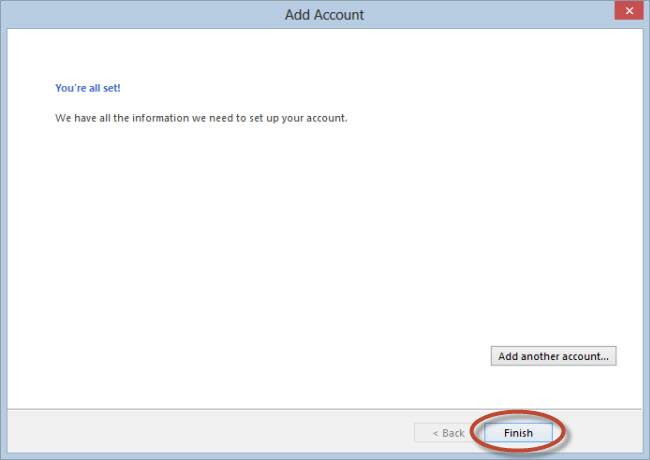Click empty gray footer left of Back

207,432
